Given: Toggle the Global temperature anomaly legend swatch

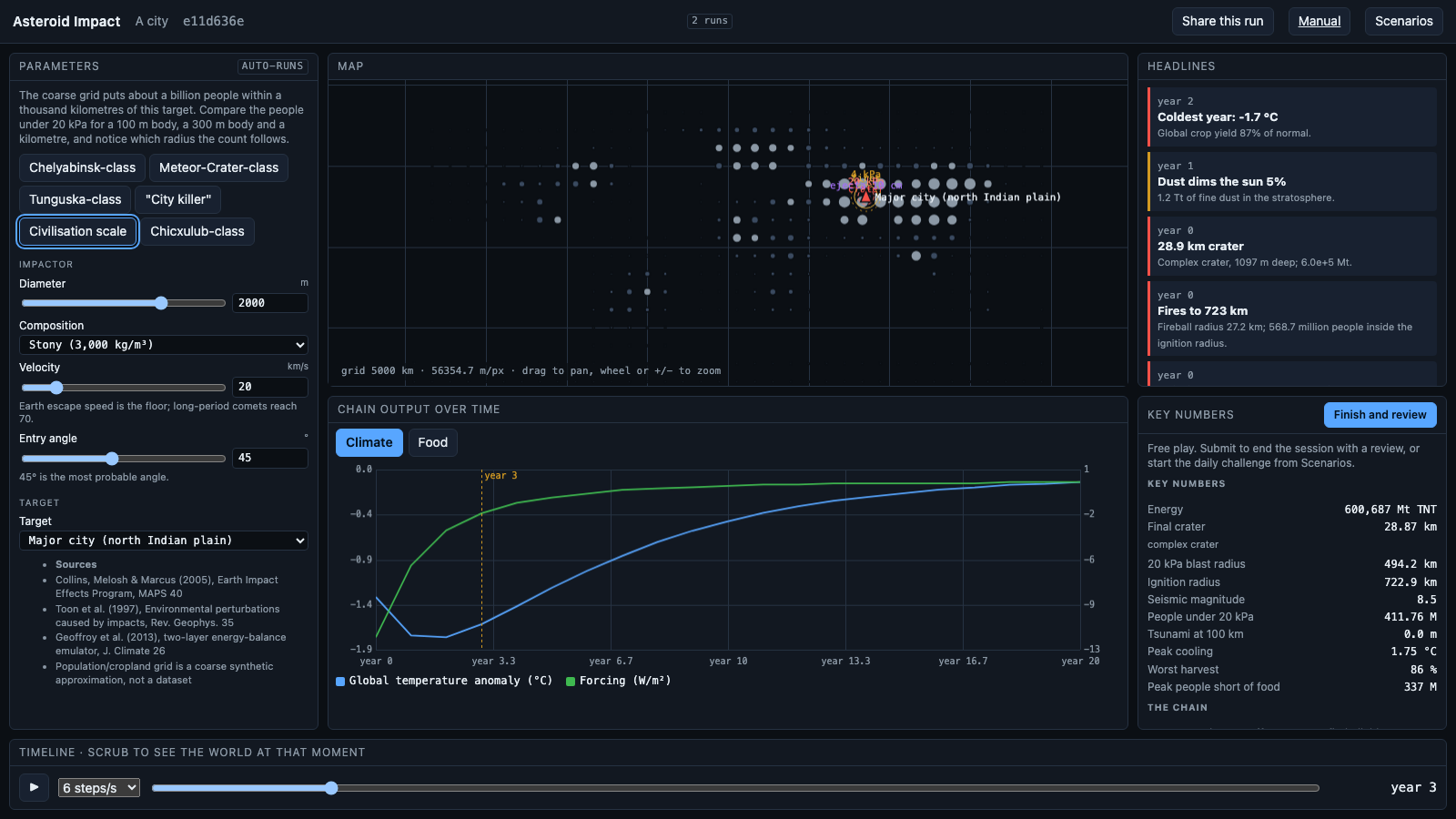Looking at the screenshot, I should (340, 682).
